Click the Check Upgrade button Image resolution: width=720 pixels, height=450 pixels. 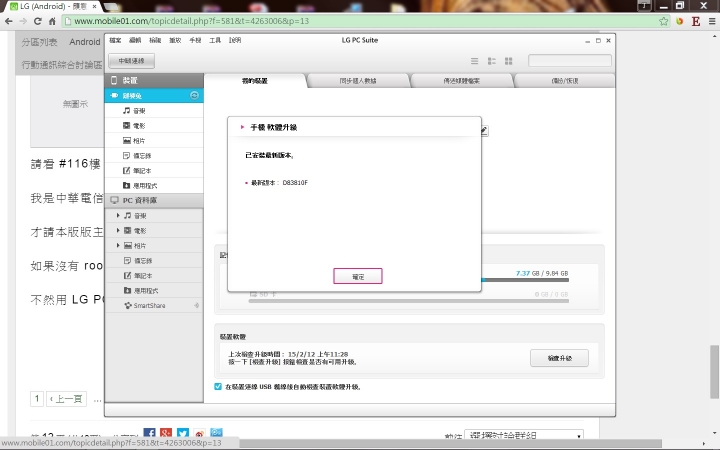tap(559, 358)
